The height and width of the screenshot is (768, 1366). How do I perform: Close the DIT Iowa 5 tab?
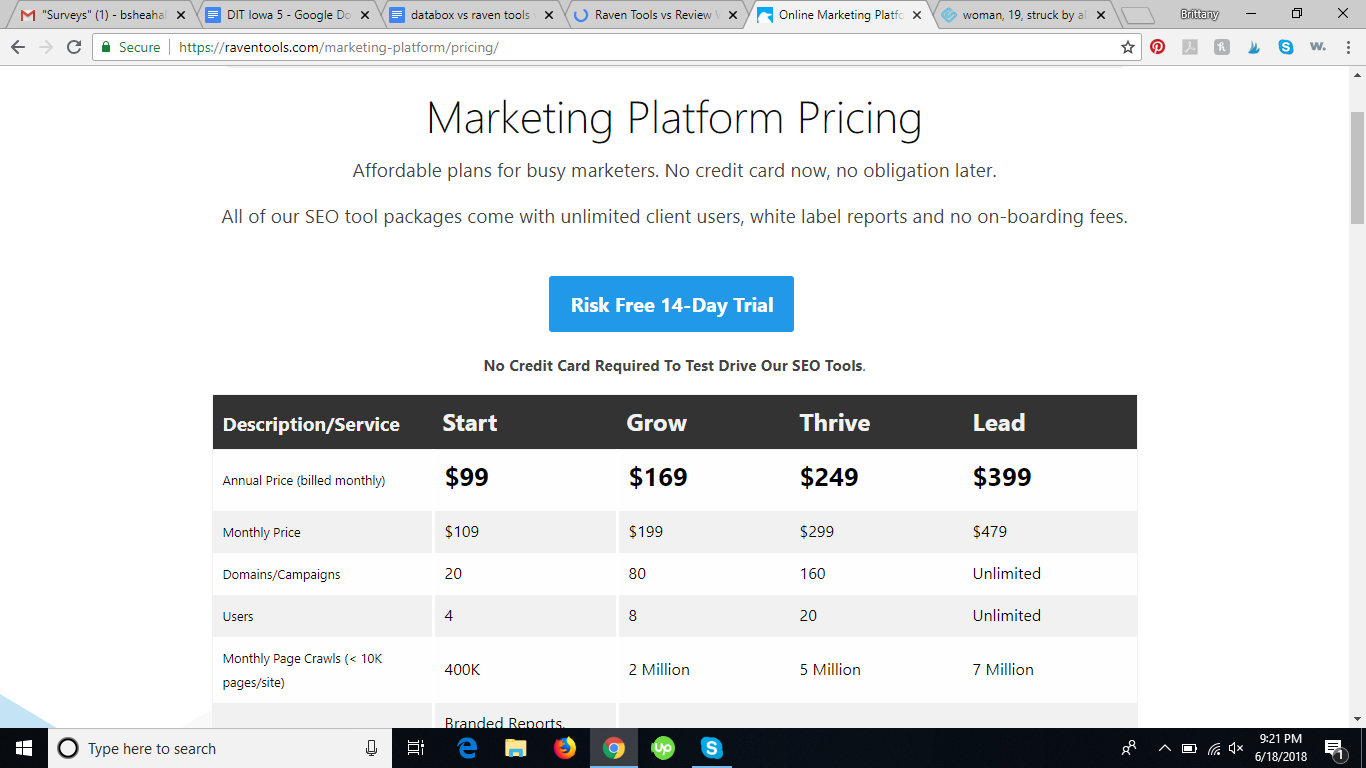click(365, 16)
